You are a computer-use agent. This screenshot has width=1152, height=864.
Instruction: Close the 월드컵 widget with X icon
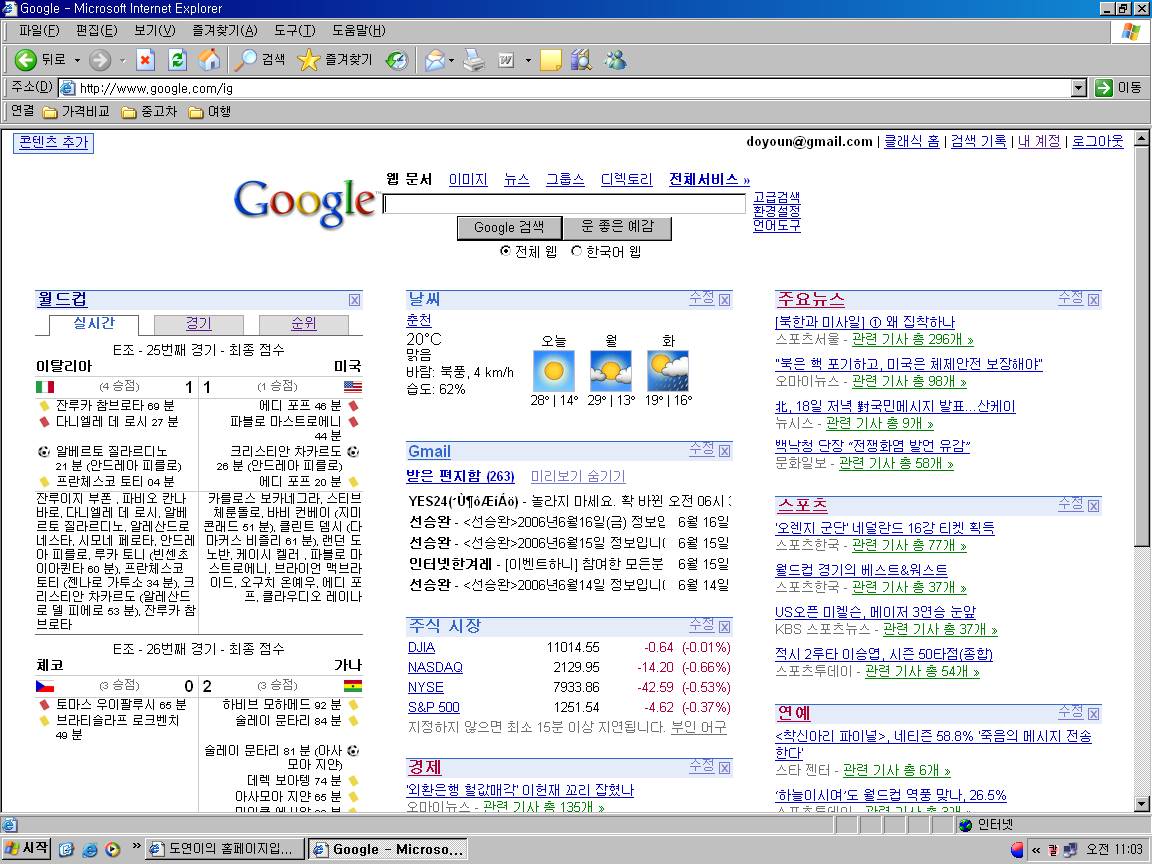[354, 300]
